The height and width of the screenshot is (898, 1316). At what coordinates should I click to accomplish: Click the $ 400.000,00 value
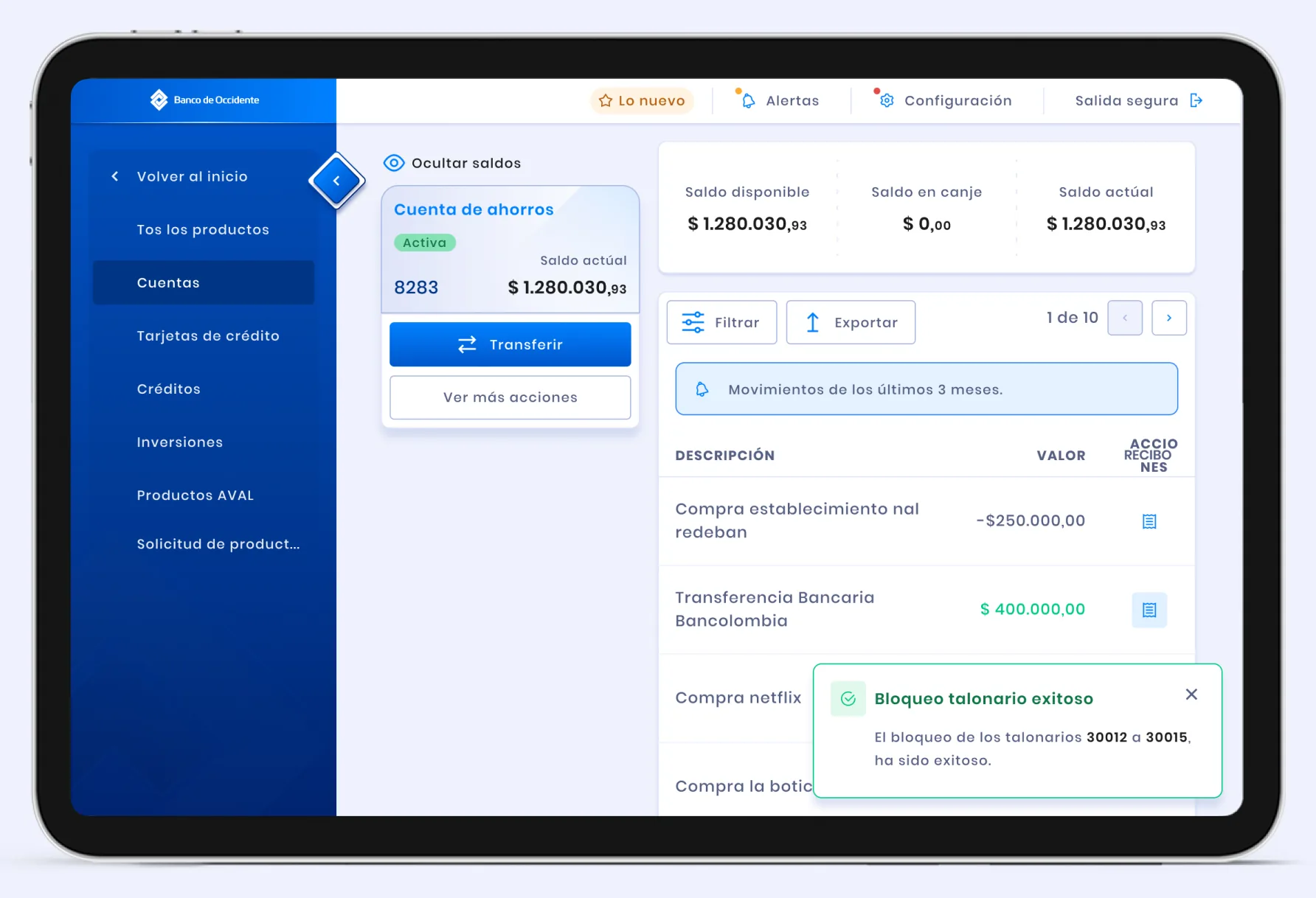click(x=1033, y=609)
